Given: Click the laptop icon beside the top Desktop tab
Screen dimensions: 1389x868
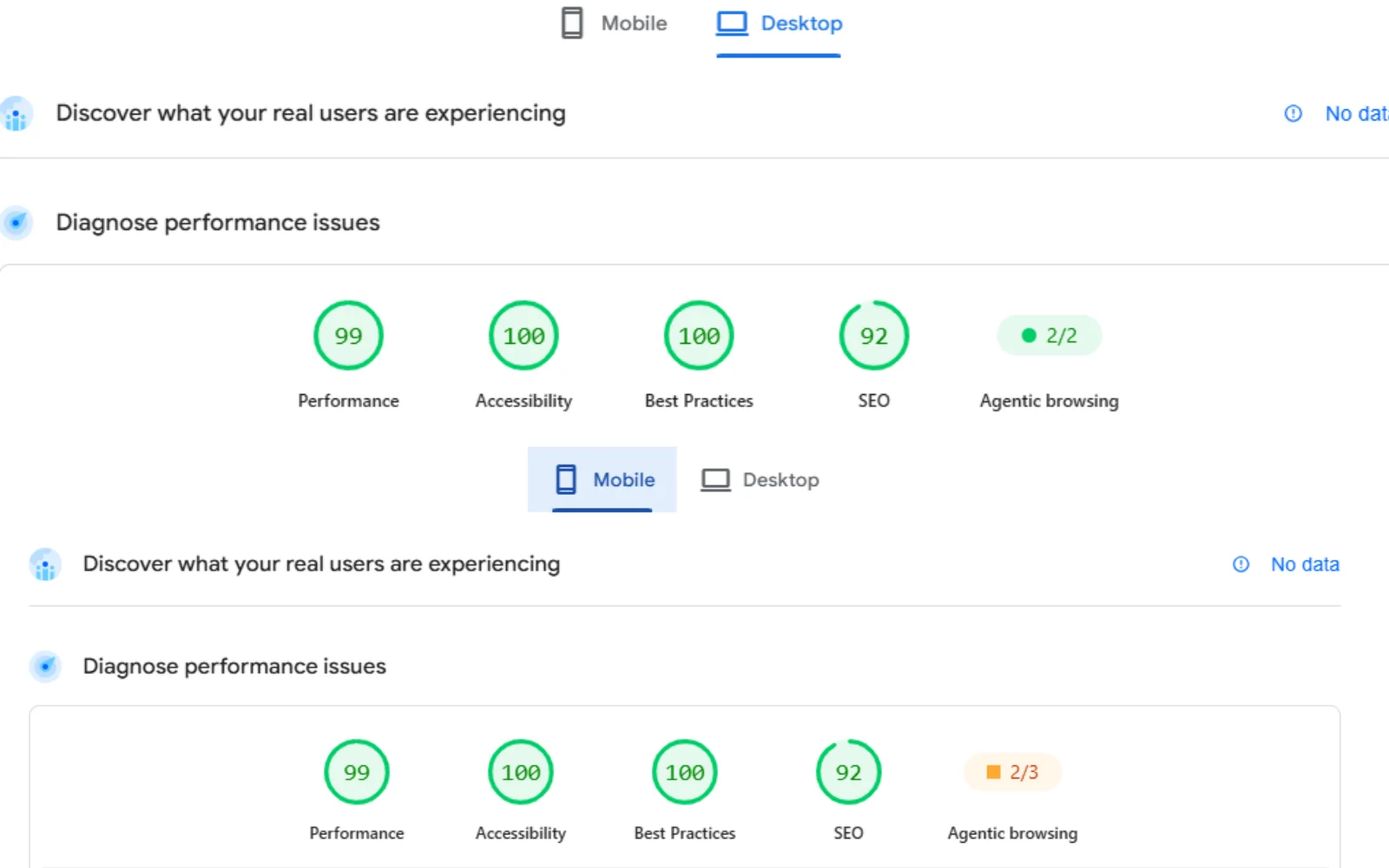Looking at the screenshot, I should tap(732, 23).
